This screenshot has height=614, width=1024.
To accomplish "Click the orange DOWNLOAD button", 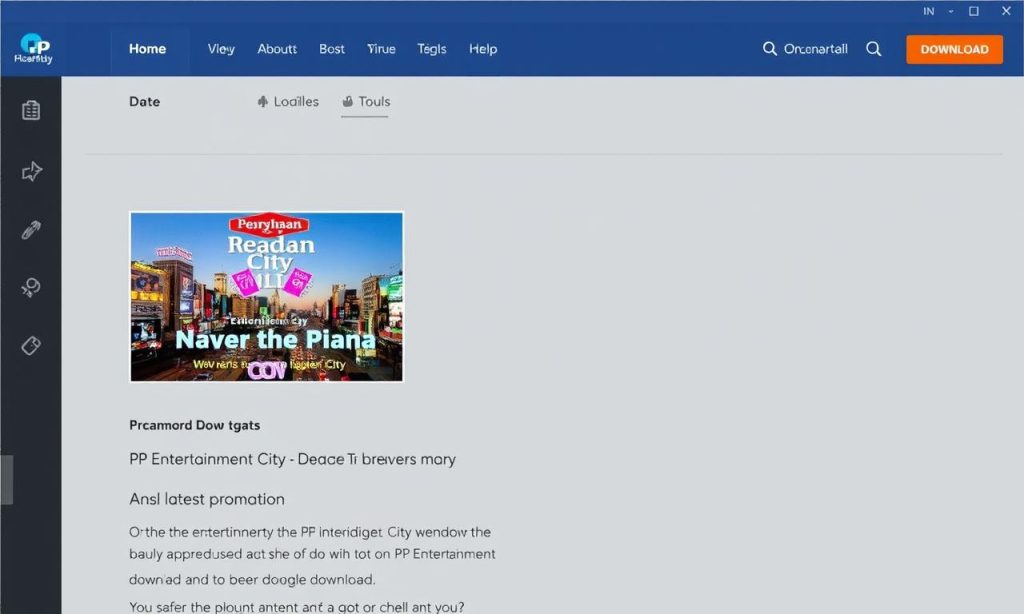I will 954,49.
